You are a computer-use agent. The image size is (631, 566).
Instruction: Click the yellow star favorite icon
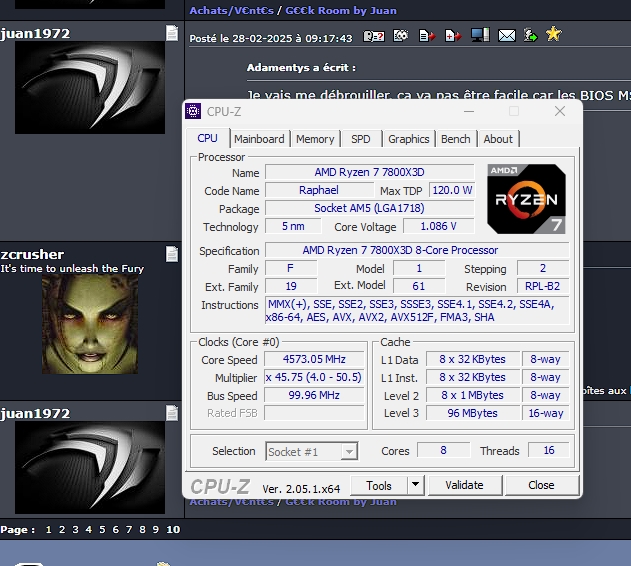pyautogui.click(x=553, y=36)
